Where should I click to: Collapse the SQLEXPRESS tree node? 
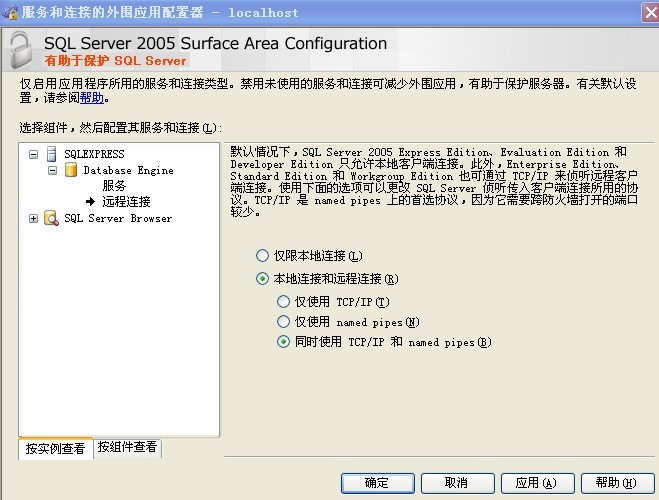click(x=33, y=154)
